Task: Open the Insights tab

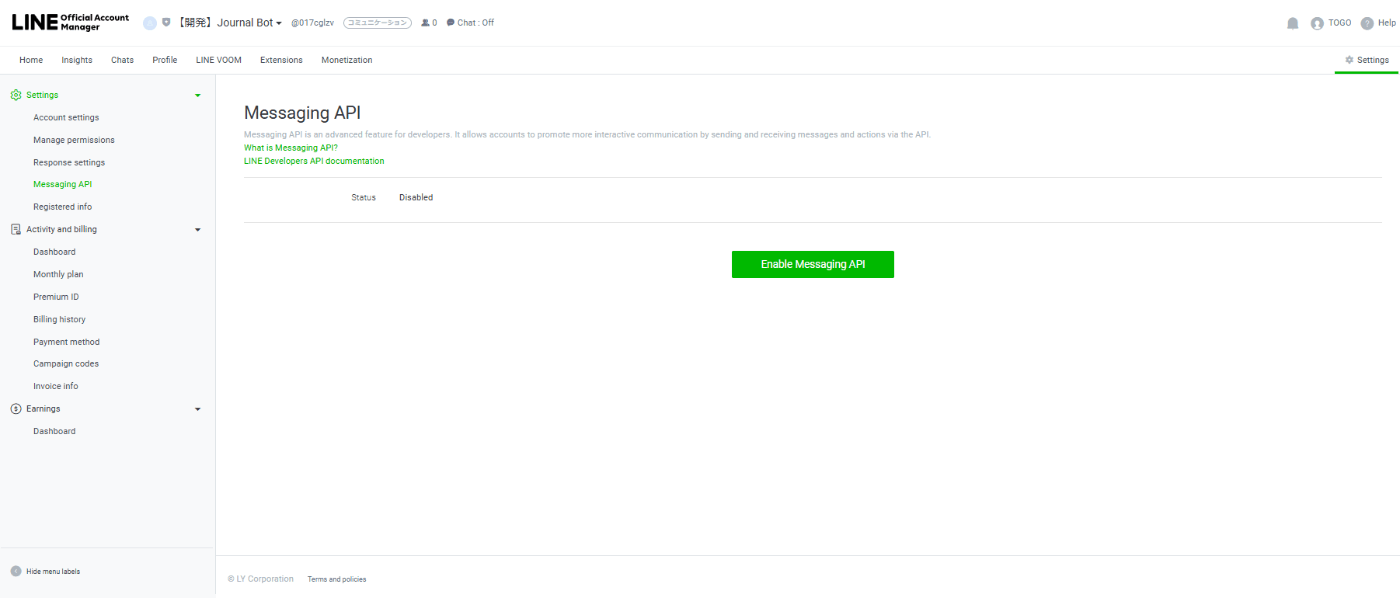Action: [77, 60]
